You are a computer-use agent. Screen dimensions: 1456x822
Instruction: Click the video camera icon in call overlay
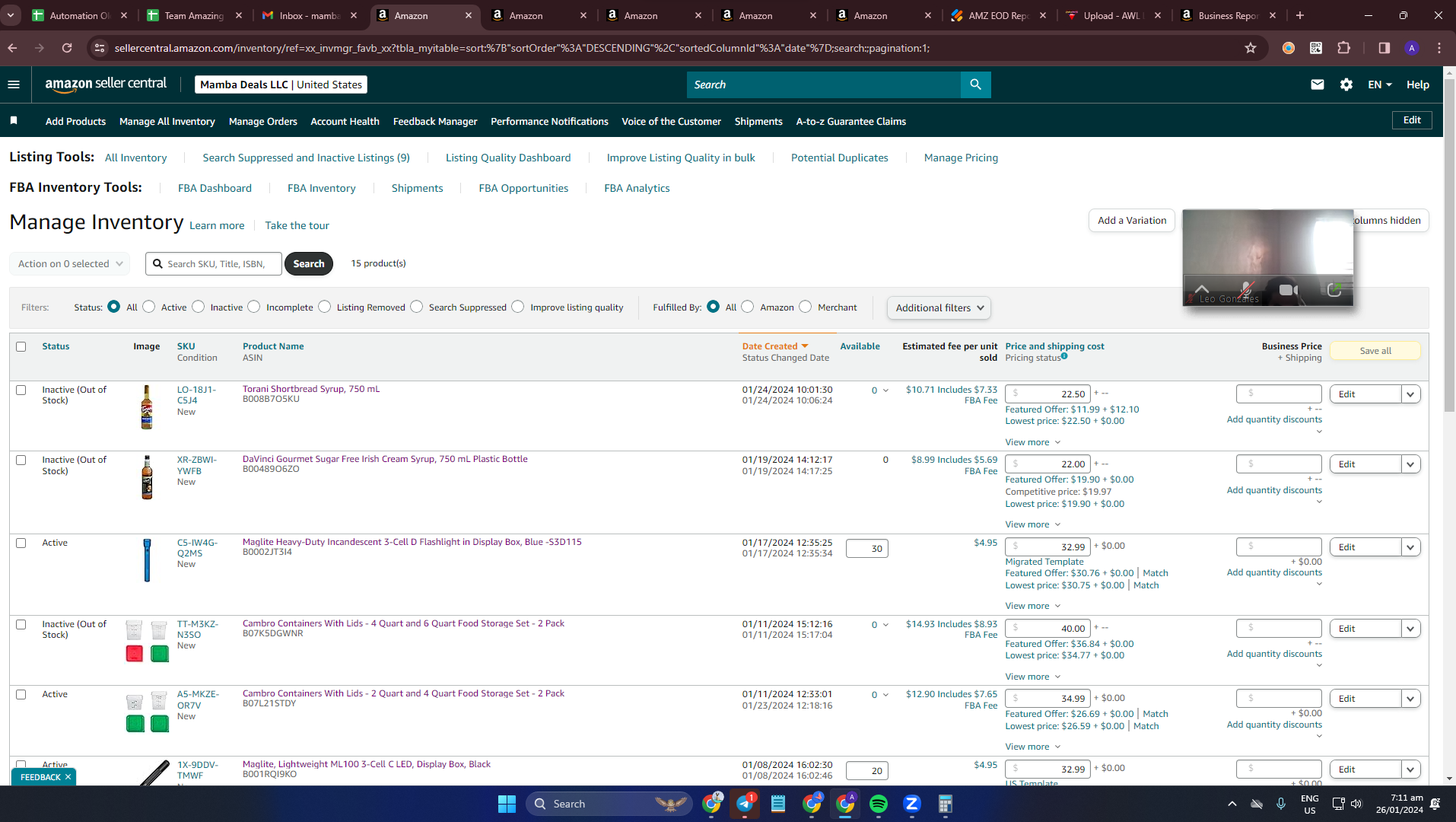1288,290
